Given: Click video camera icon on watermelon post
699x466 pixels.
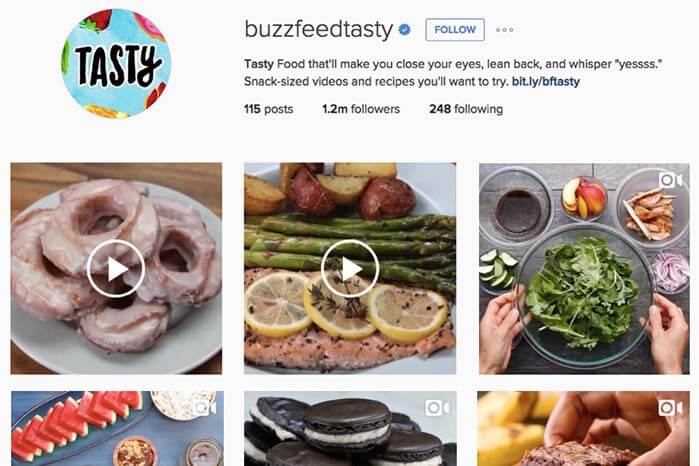Looking at the screenshot, I should pyautogui.click(x=205, y=408).
